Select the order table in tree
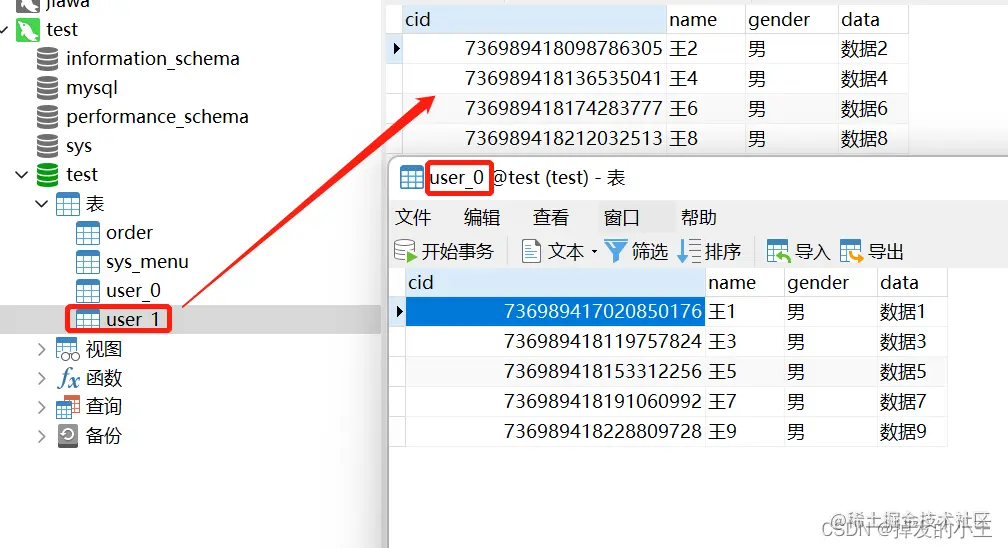Screen dimensions: 1008x548 click(129, 233)
